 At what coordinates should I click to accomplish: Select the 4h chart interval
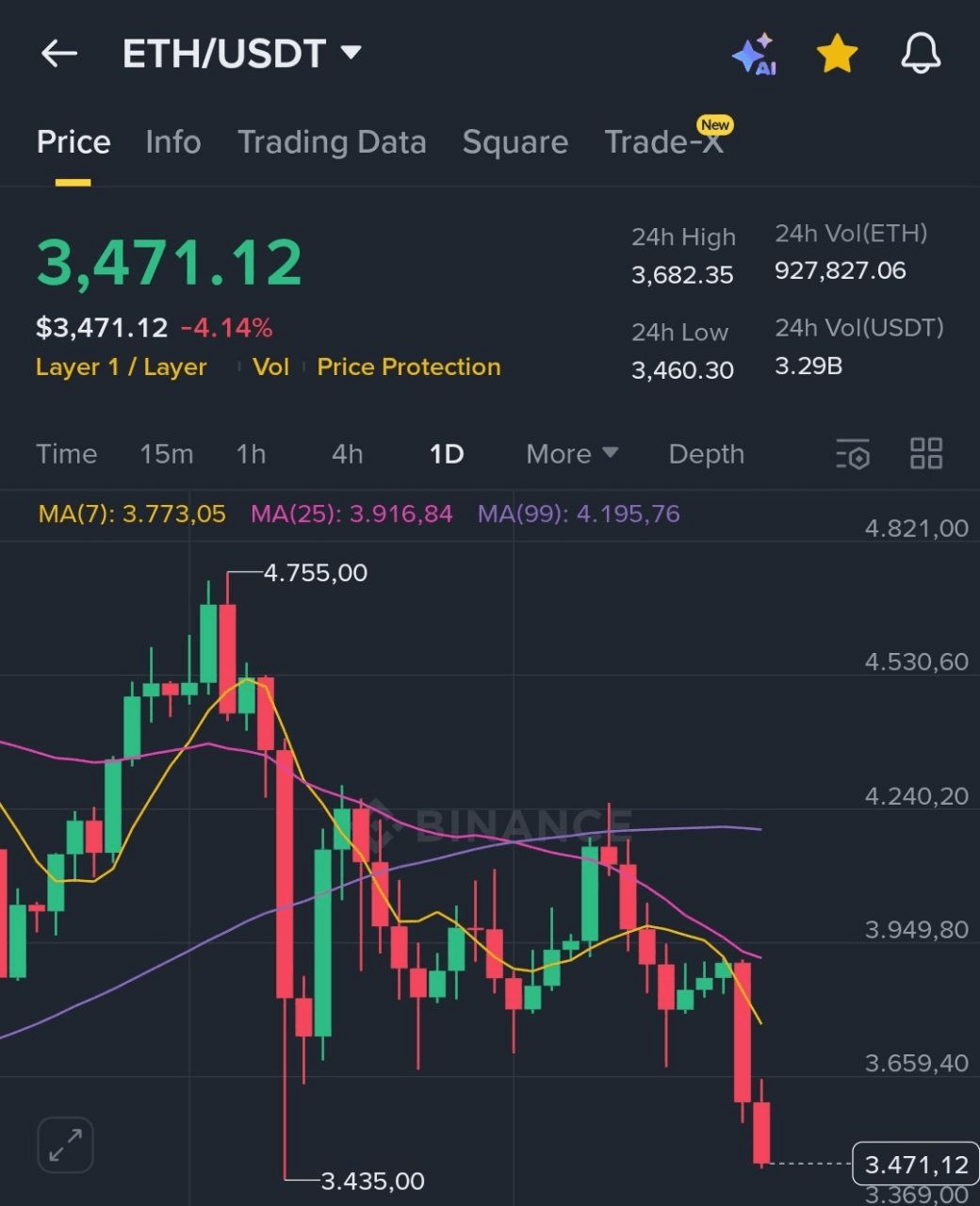[x=347, y=454]
